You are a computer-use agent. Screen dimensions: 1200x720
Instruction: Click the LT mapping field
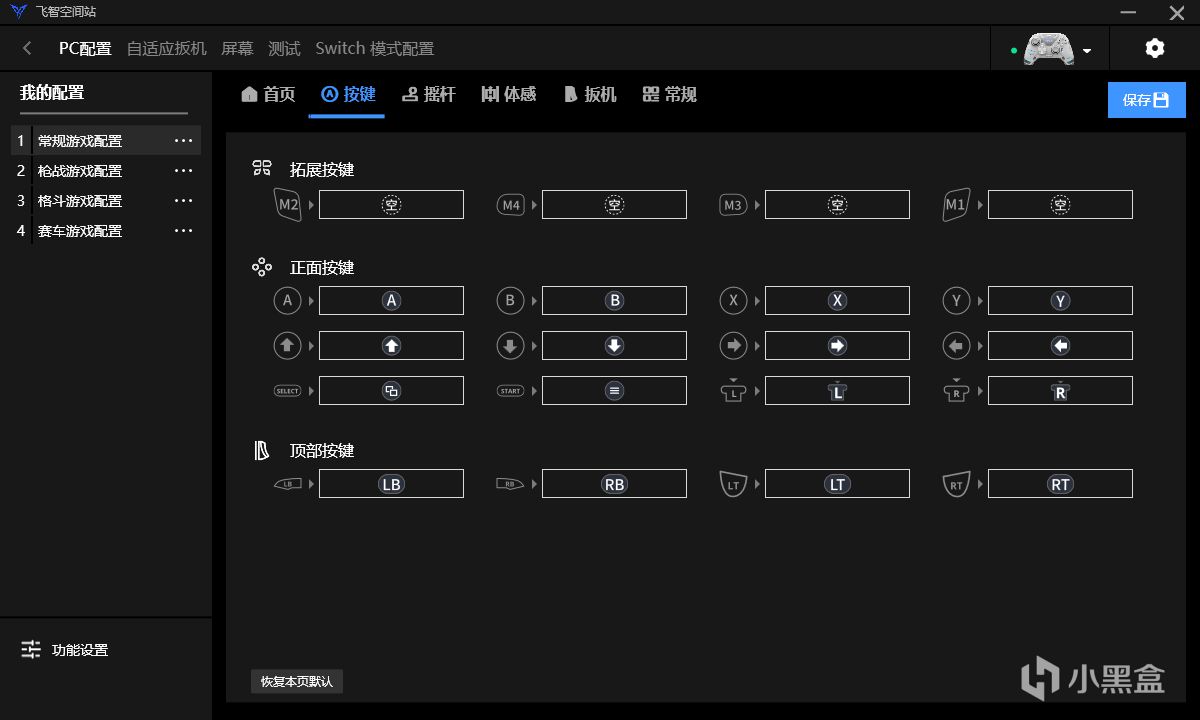coord(837,484)
